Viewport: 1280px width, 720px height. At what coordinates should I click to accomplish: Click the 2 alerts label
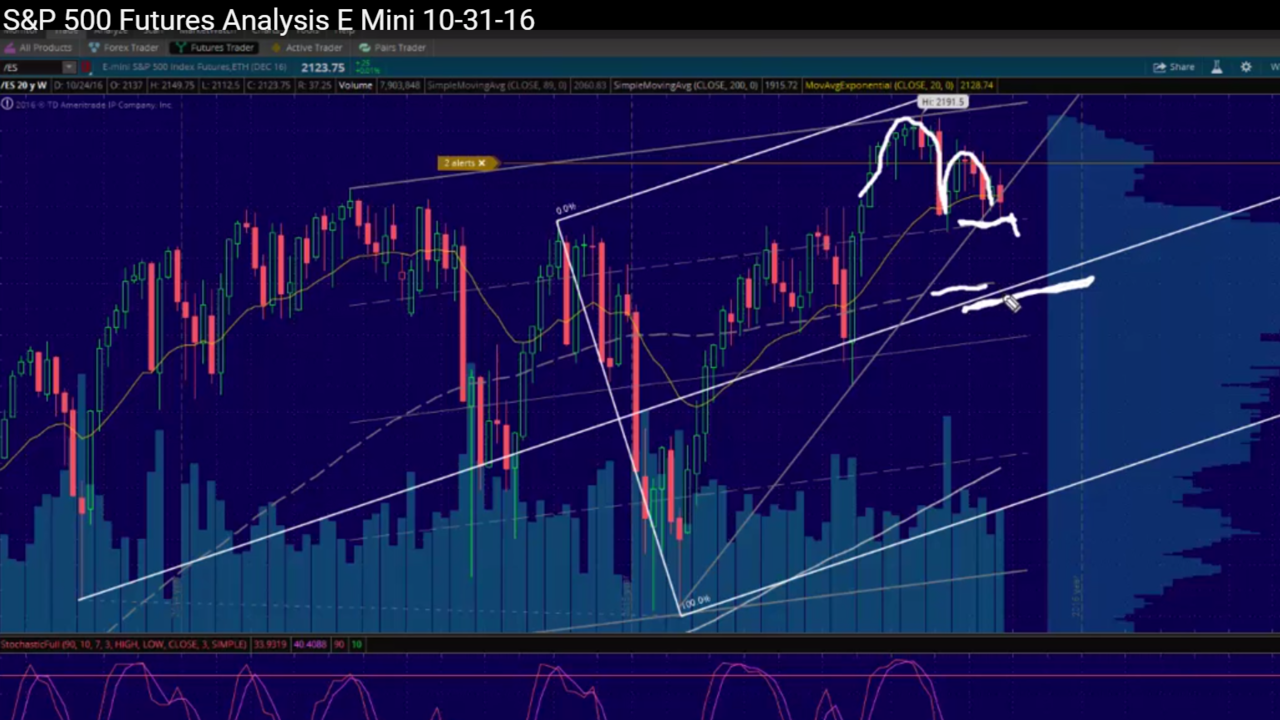(458, 163)
